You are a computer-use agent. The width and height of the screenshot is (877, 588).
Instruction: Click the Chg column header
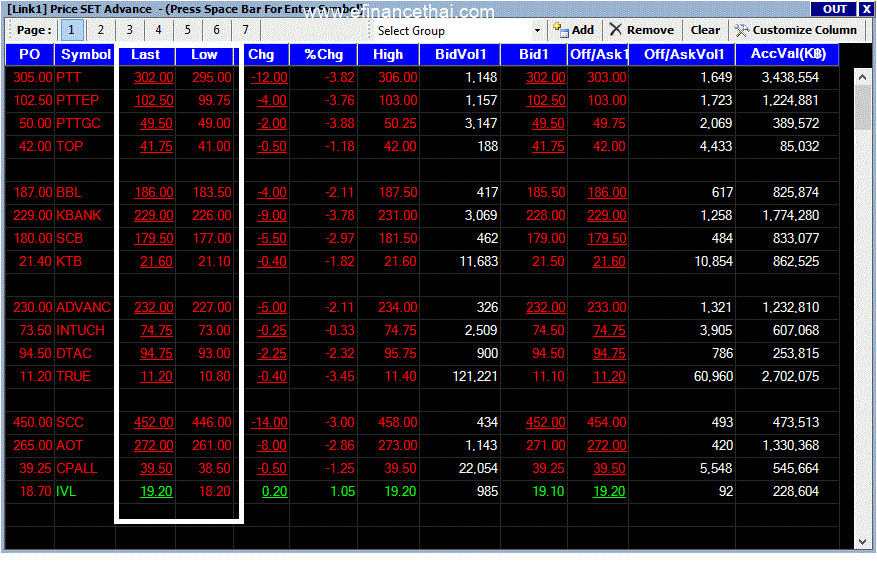tap(261, 54)
